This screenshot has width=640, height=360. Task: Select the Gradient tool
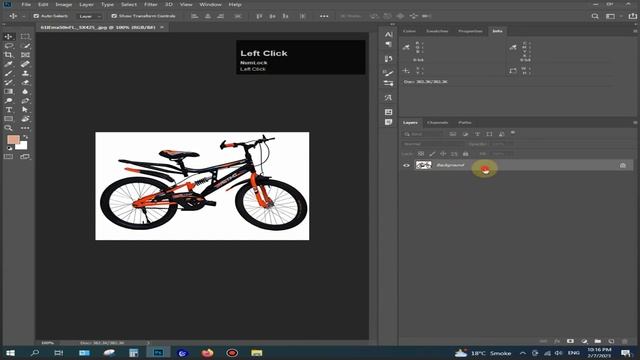9,91
